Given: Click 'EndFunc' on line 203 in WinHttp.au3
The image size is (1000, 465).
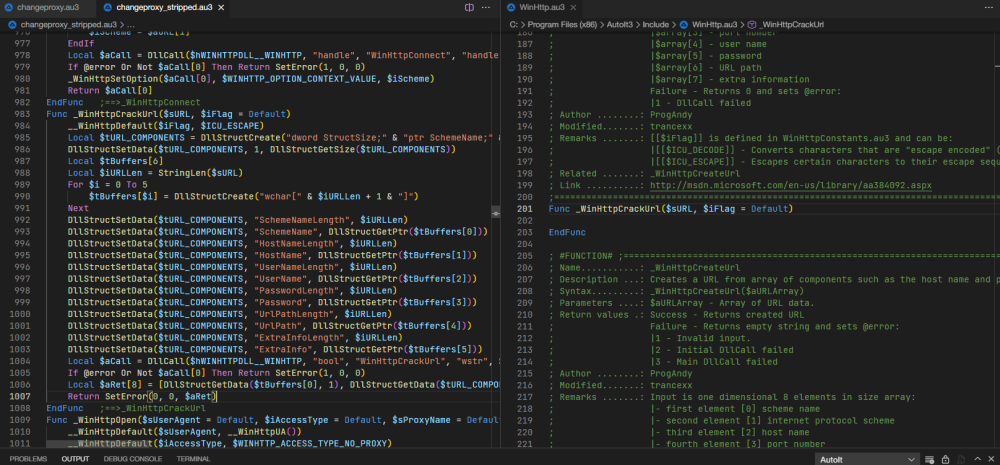Looking at the screenshot, I should tap(567, 233).
